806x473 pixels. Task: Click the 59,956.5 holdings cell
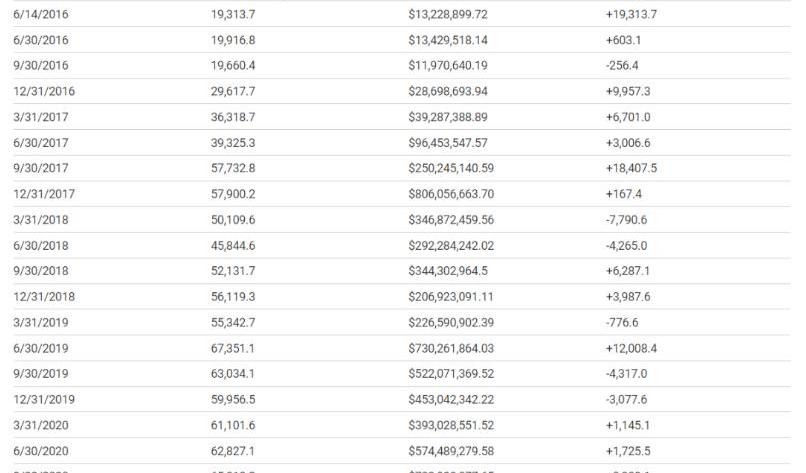(233, 399)
